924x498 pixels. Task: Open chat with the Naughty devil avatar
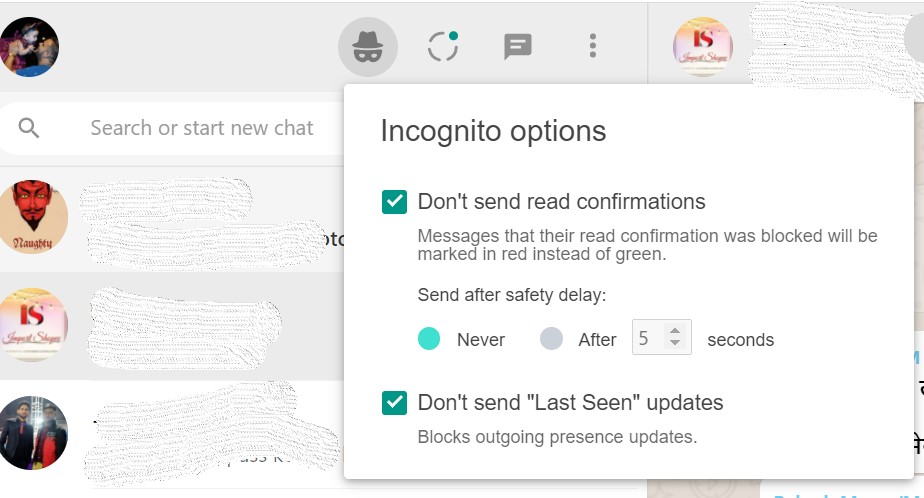click(172, 219)
